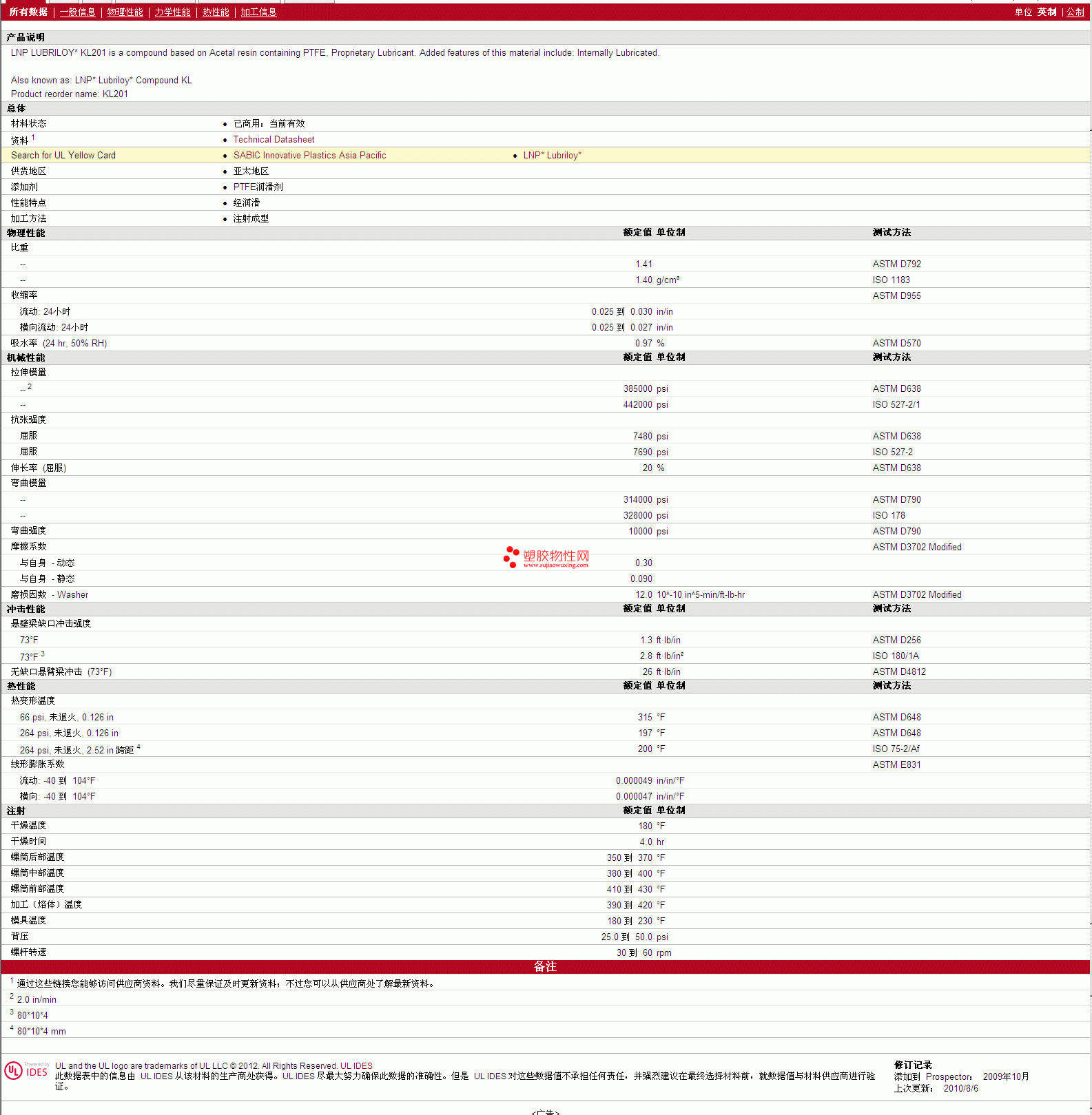Select 英制 units option

[1047, 12]
